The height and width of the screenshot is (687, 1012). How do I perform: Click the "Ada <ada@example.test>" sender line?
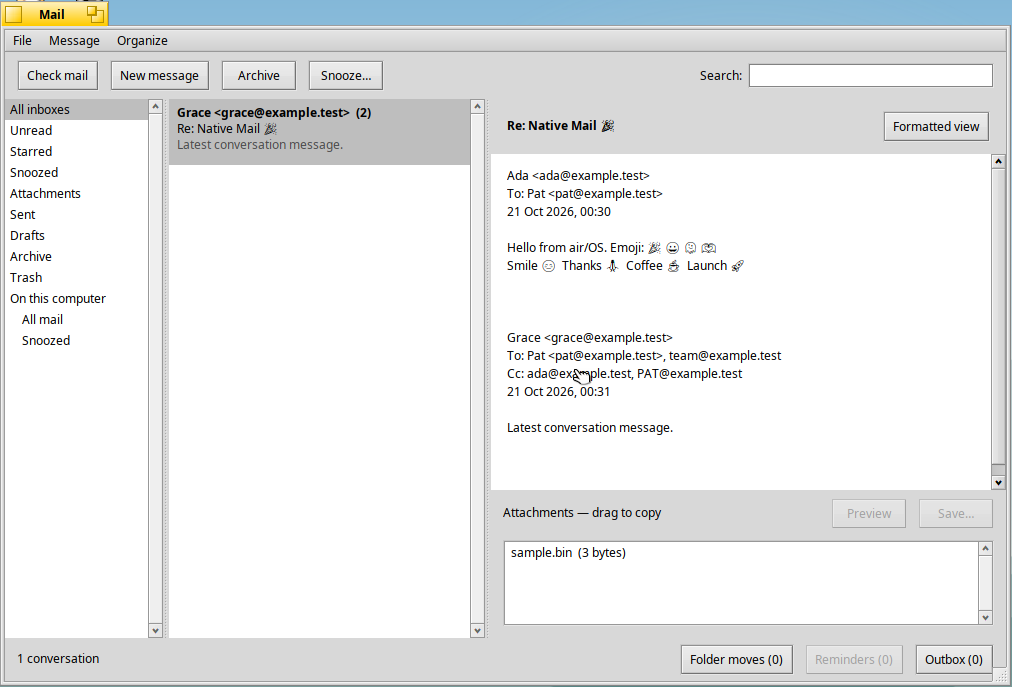click(x=578, y=176)
